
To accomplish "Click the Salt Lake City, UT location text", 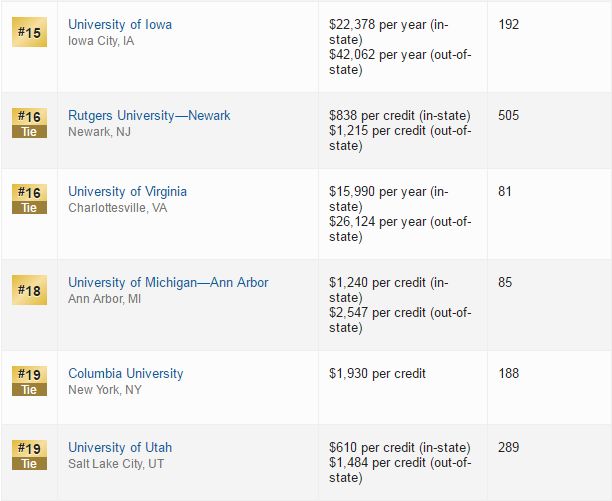I will pyautogui.click(x=116, y=464).
